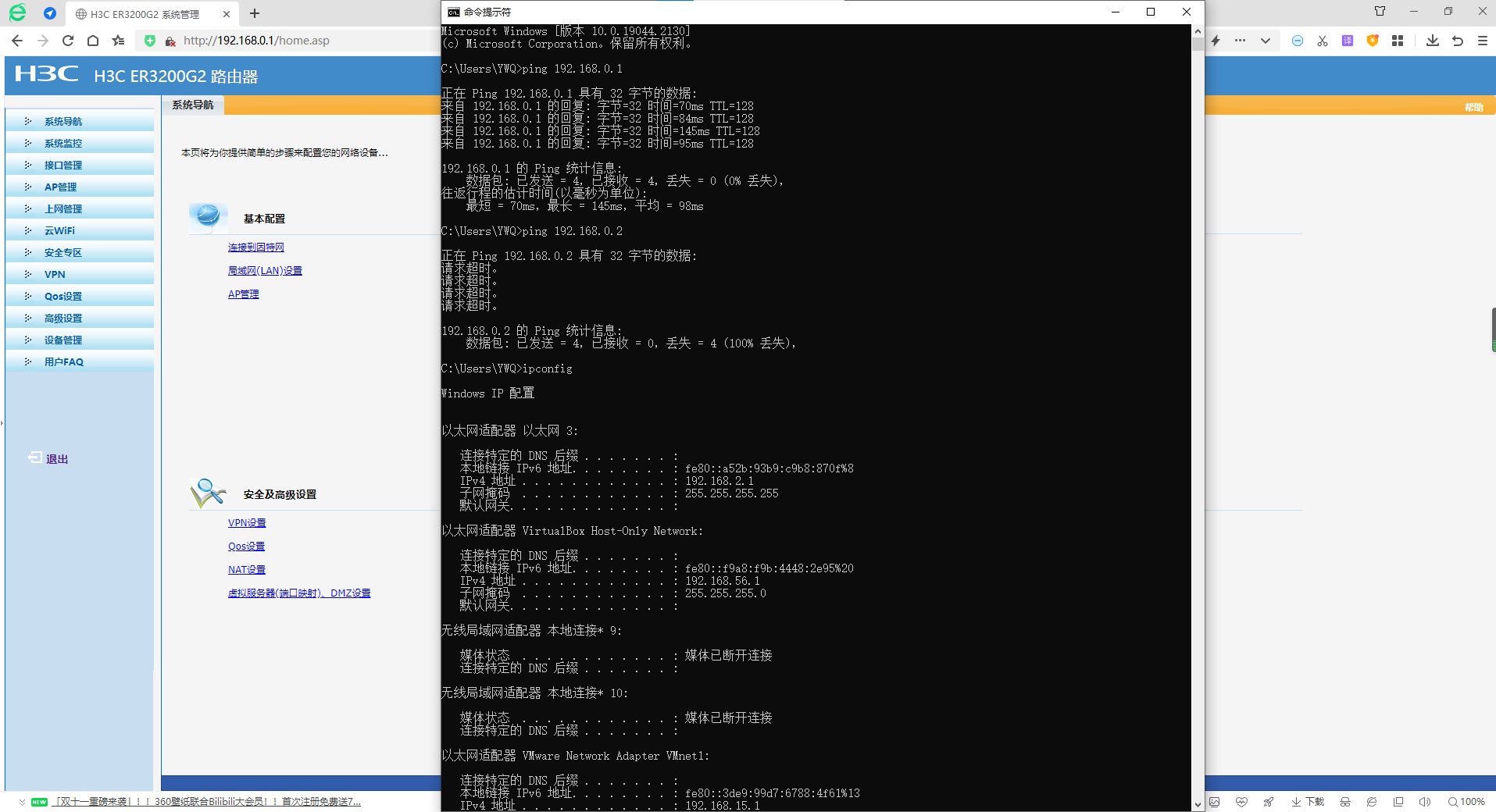This screenshot has width=1496, height=812.
Task: Expand 云WiFi in the router sidebar
Action: pos(80,230)
